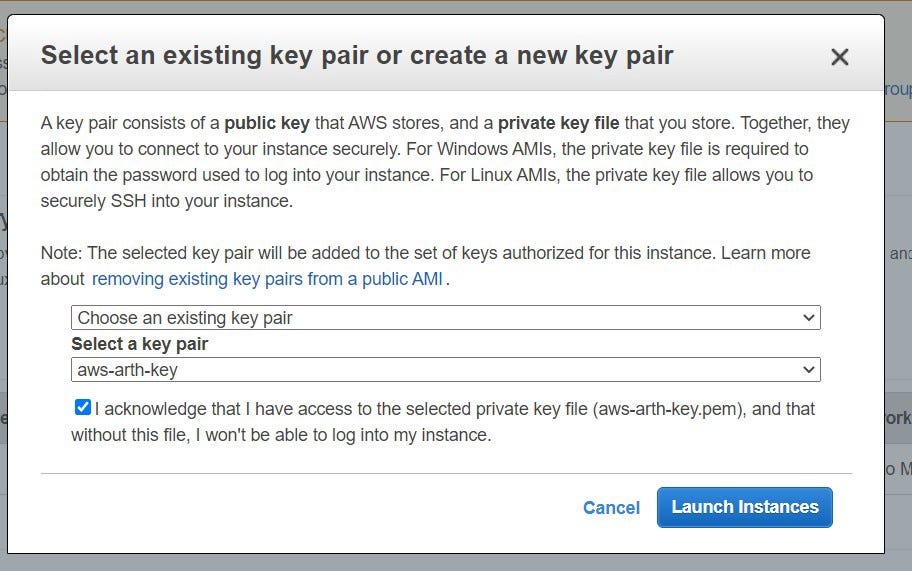This screenshot has height=571, width=912.
Task: Click the bold 'private key file' text
Action: [x=558, y=123]
